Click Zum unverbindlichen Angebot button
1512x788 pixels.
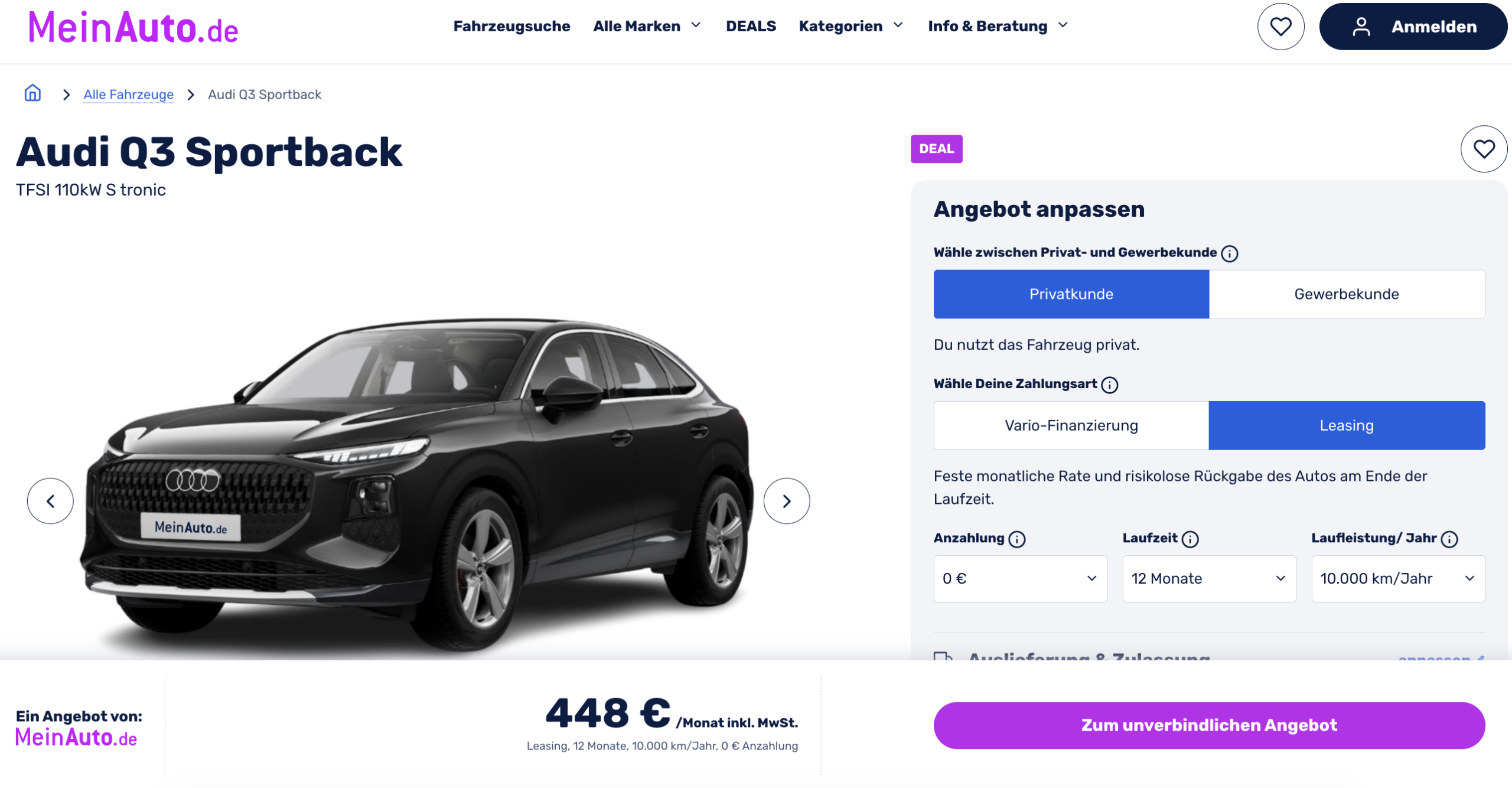(x=1209, y=725)
